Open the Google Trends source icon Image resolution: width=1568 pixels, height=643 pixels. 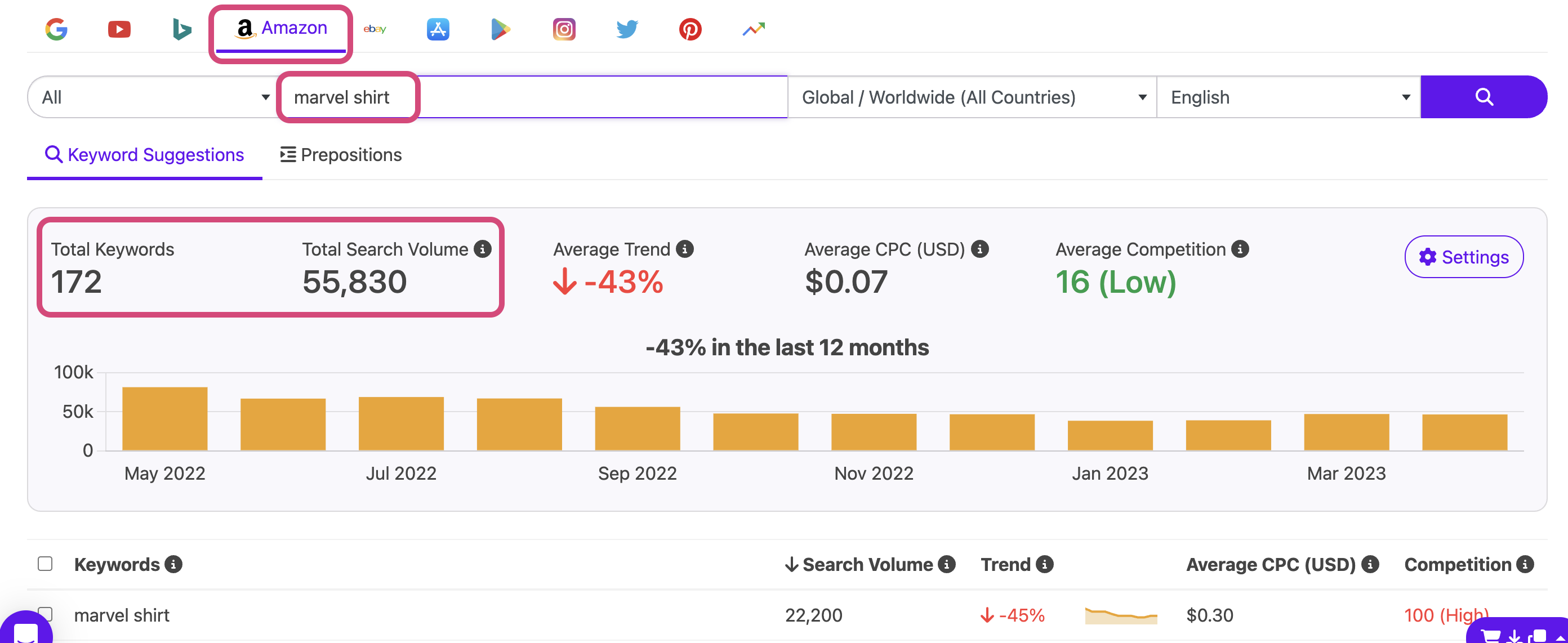754,29
